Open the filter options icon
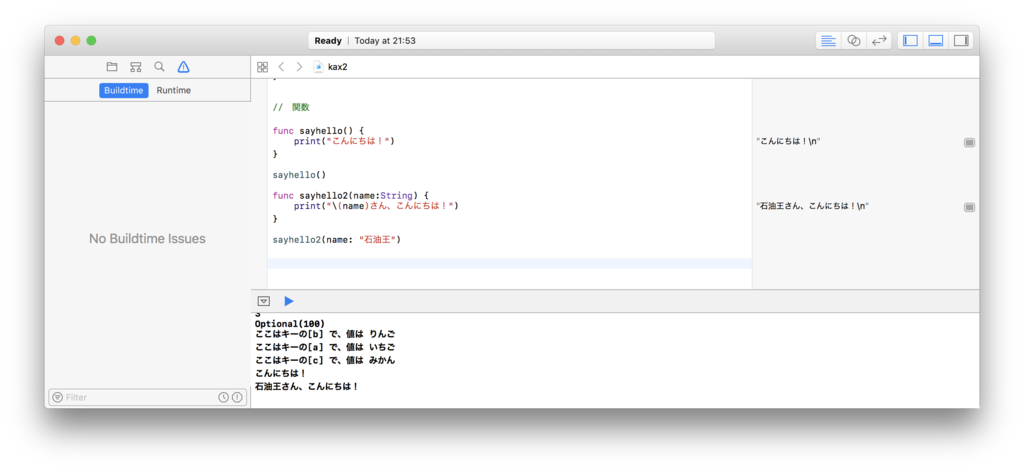Image resolution: width=1024 pixels, height=472 pixels. (57, 397)
